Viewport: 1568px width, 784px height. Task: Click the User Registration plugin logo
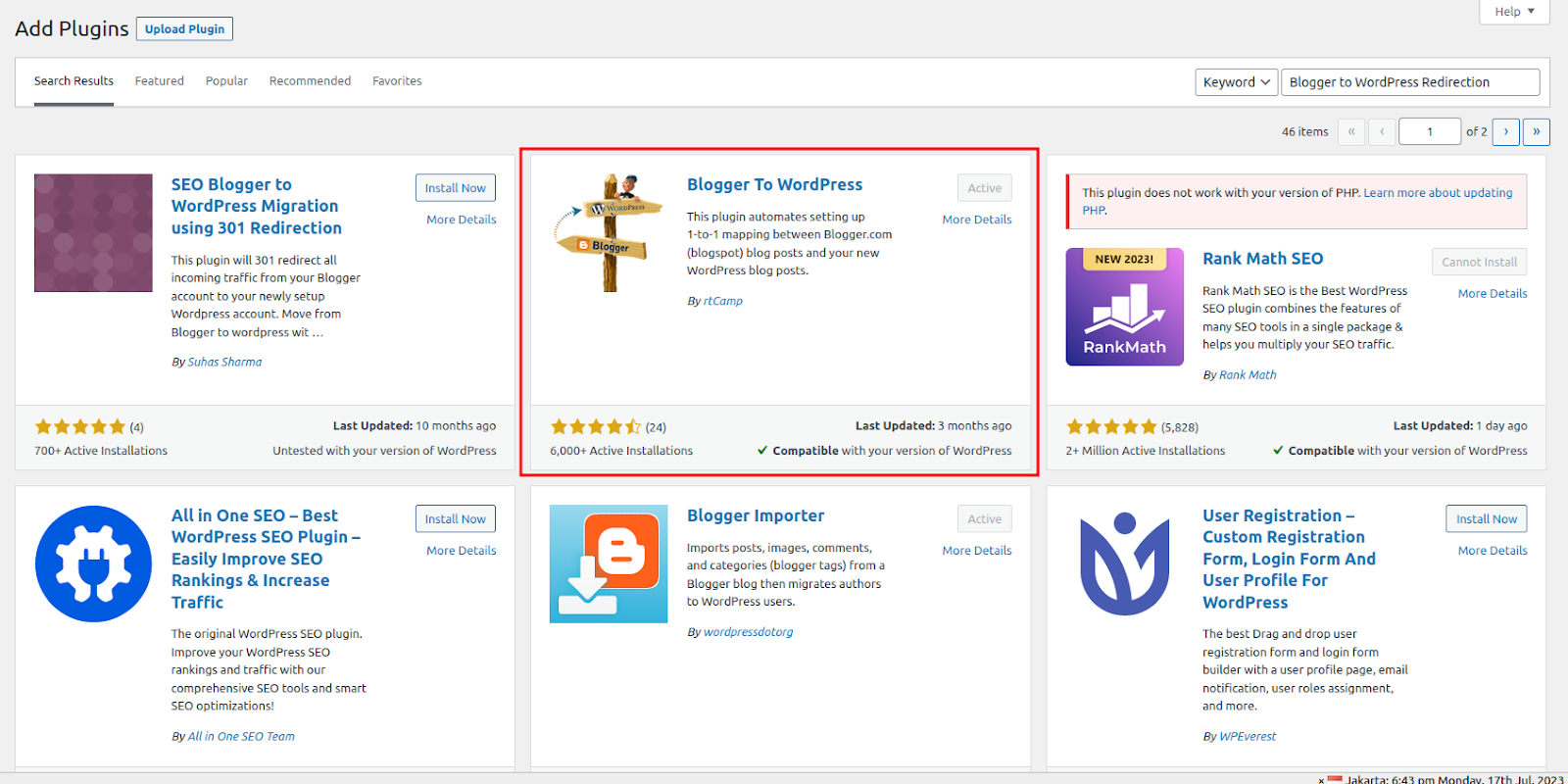tap(1124, 563)
